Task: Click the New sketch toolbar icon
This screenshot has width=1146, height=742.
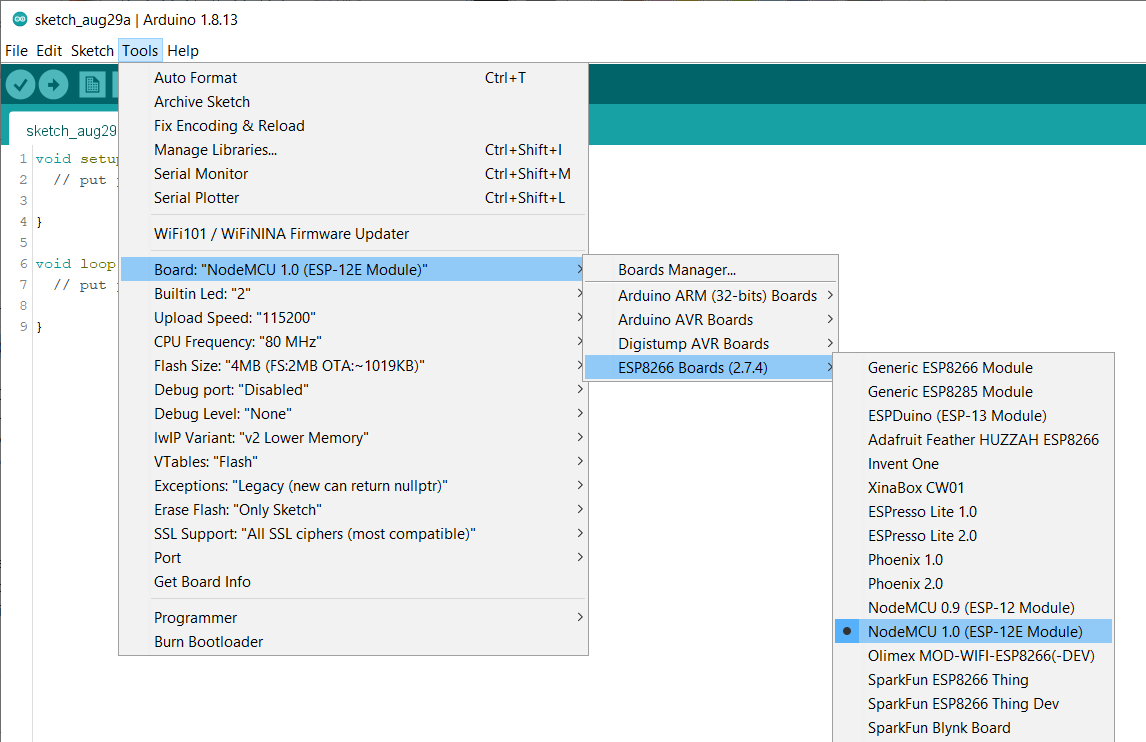Action: [93, 85]
